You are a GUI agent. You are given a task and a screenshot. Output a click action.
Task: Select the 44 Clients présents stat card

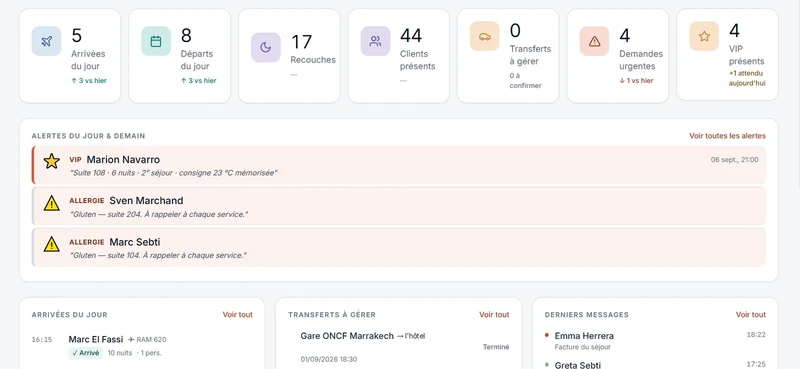tap(399, 56)
